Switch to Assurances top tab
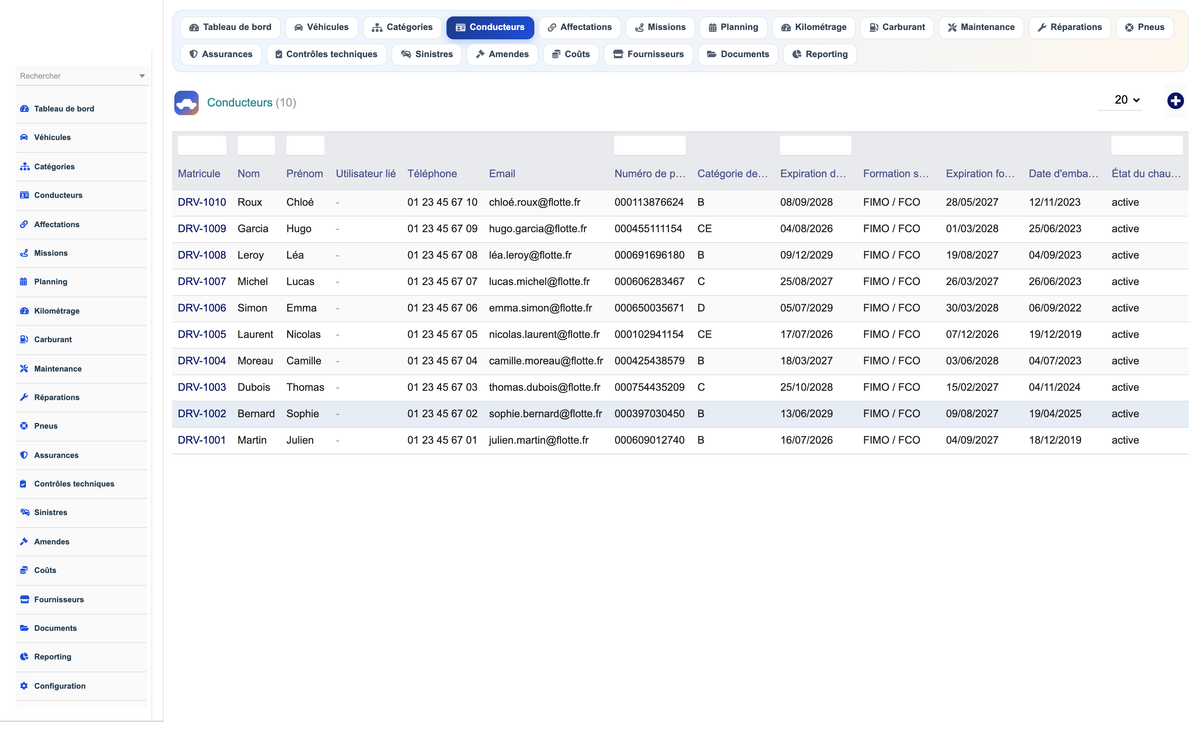1200x743 pixels. (221, 54)
